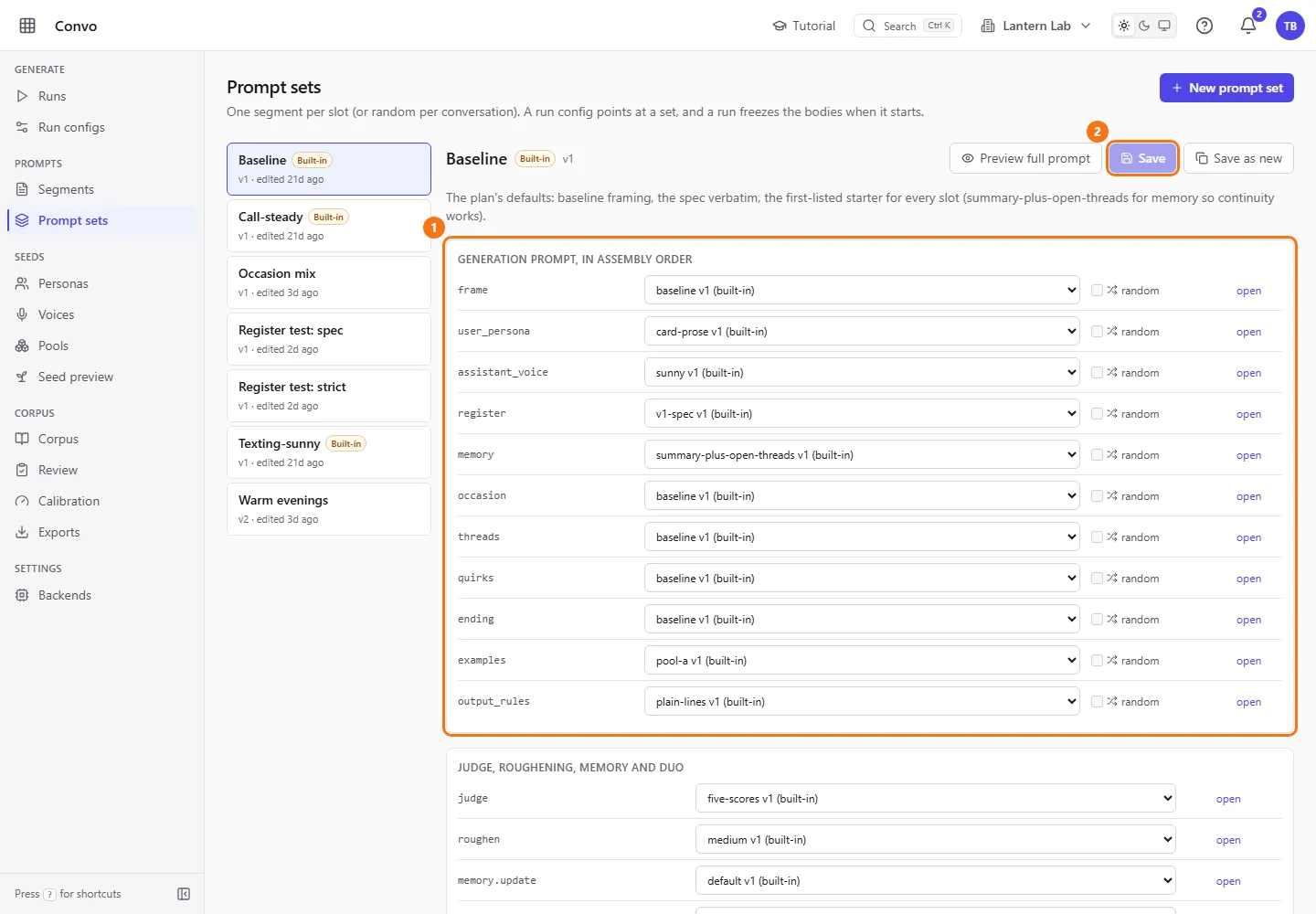Click the Pools icon in sidebar

[22, 345]
